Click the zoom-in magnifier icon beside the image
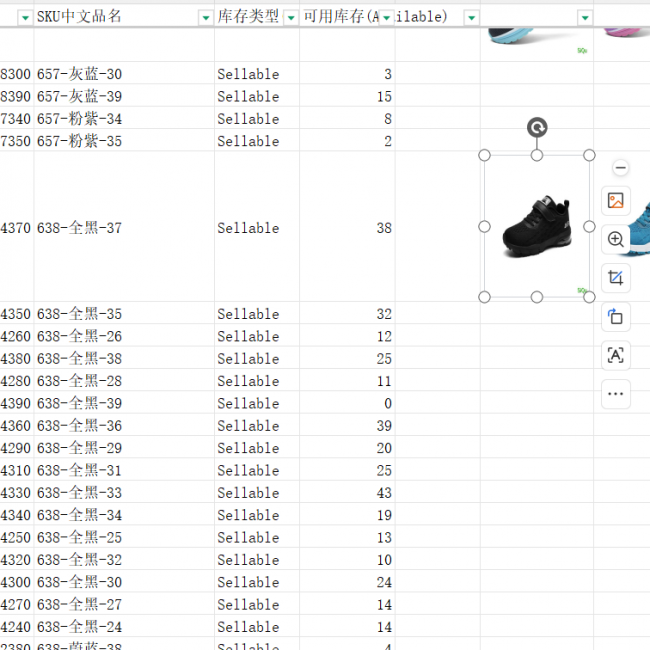Screen dimensions: 650x650 [x=616, y=239]
